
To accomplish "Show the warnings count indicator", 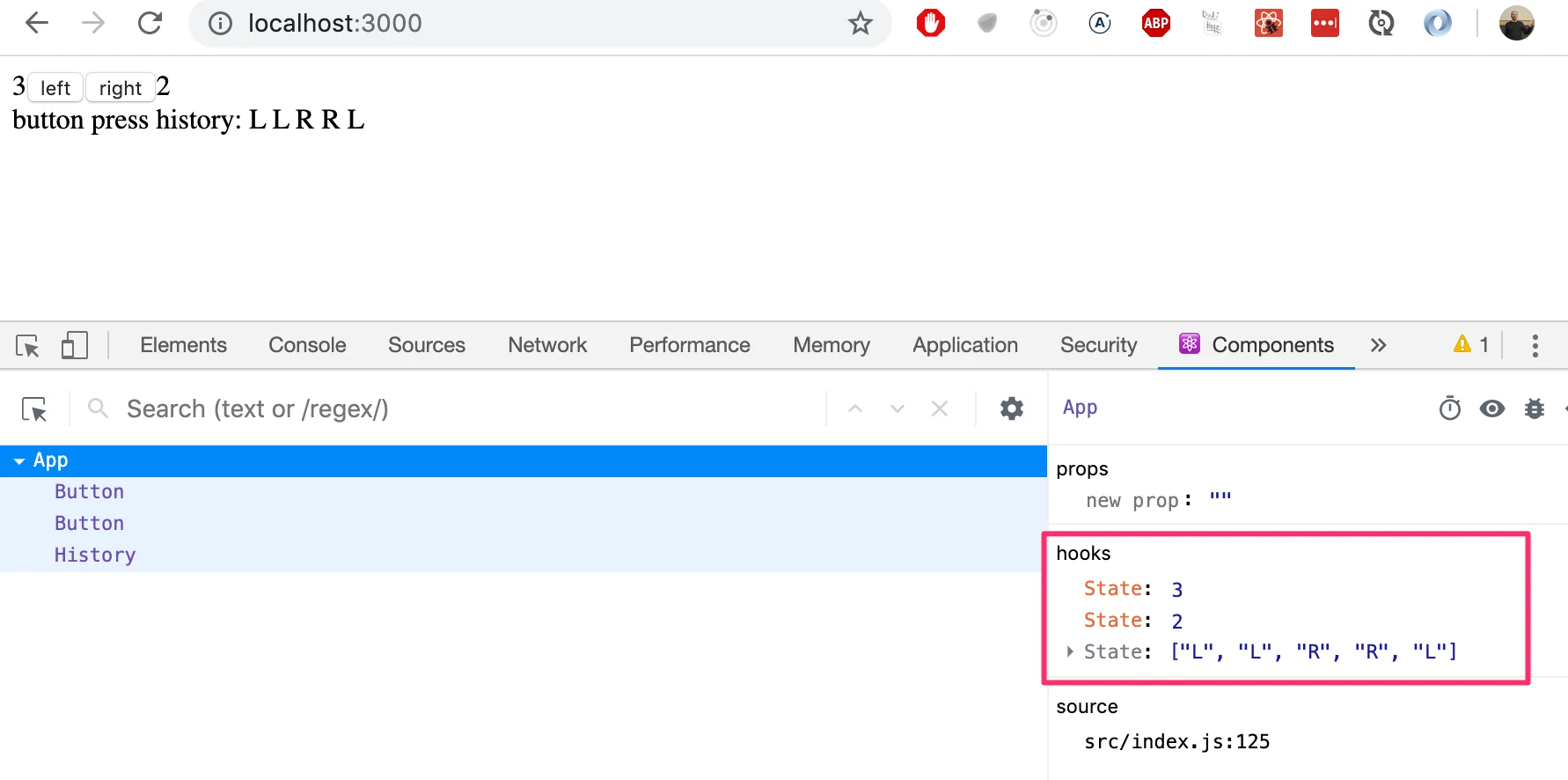I will (x=1471, y=344).
